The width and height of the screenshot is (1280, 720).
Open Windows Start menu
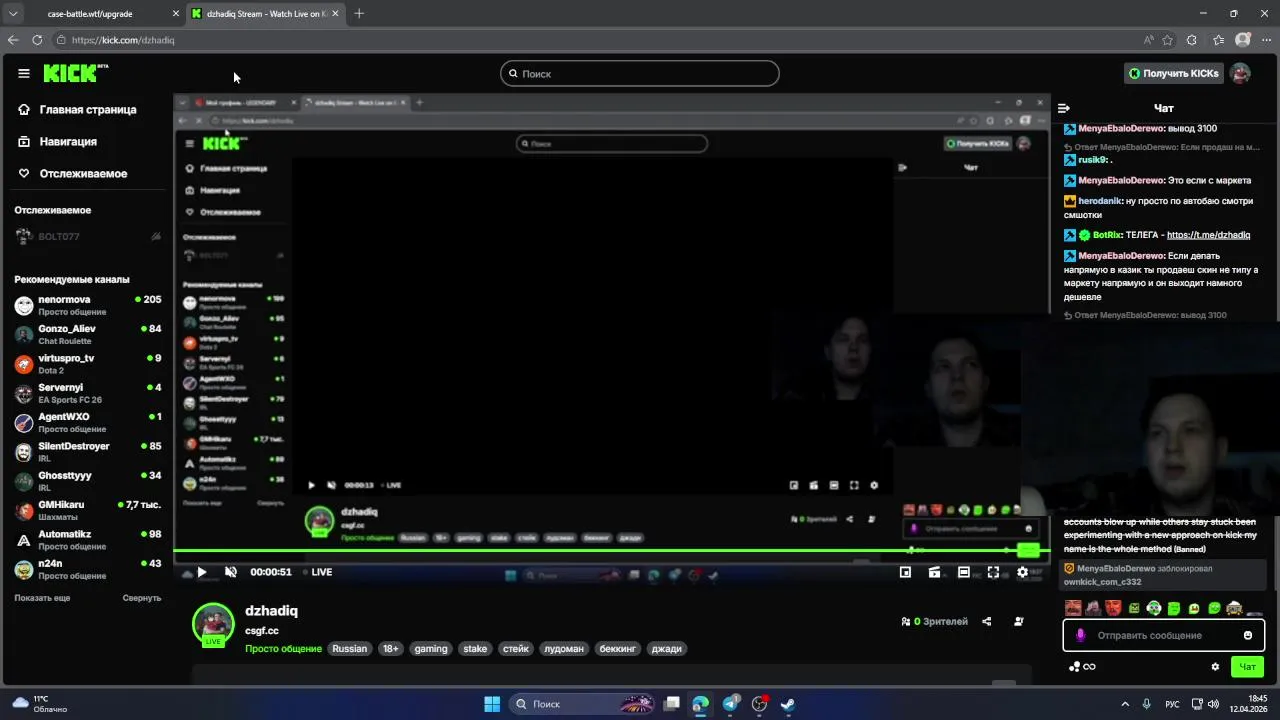coord(492,704)
